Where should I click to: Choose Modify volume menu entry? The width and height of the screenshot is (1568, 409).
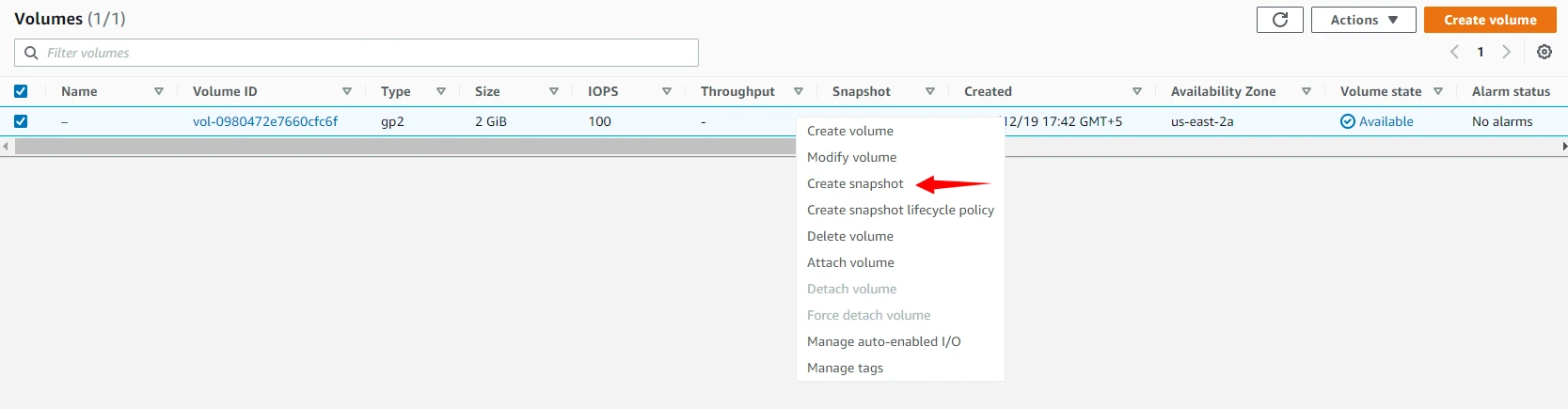851,157
